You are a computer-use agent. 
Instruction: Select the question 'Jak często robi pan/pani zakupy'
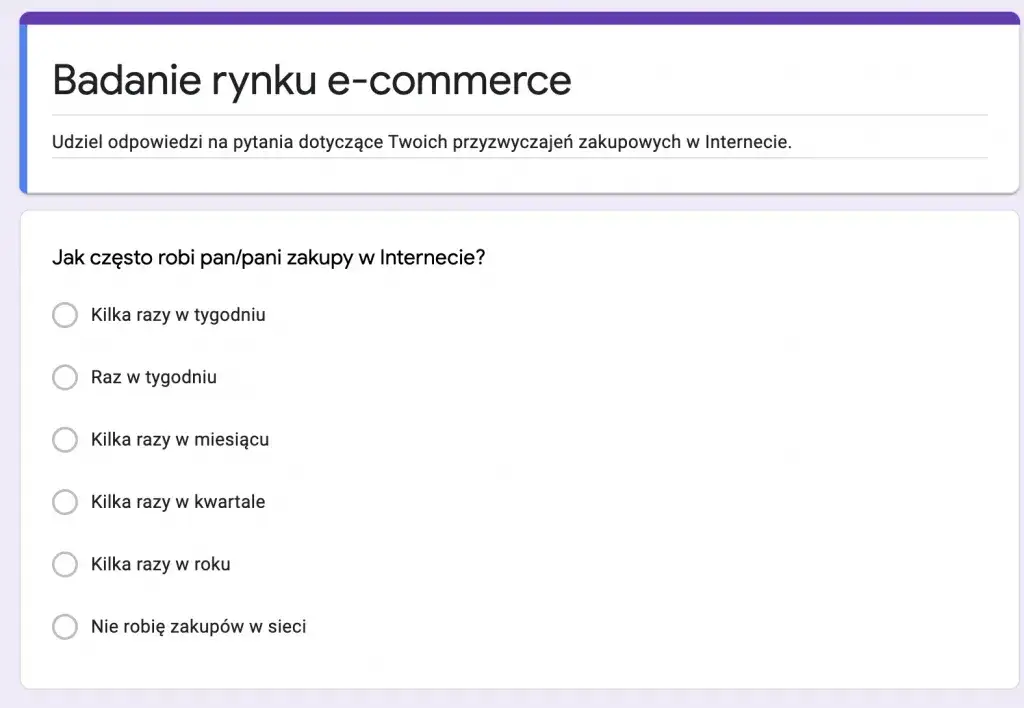(268, 257)
